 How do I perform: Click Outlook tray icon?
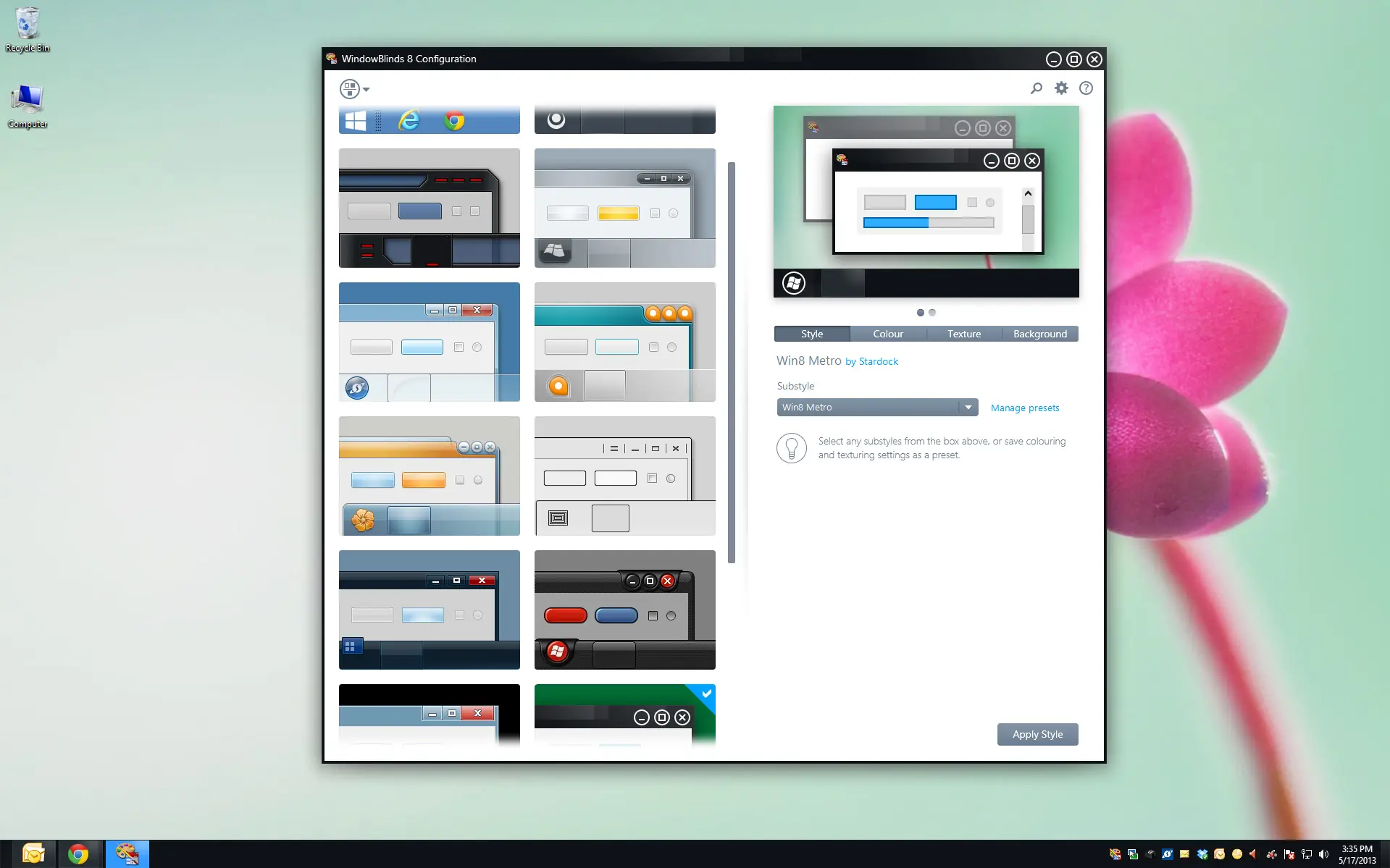point(1220,854)
